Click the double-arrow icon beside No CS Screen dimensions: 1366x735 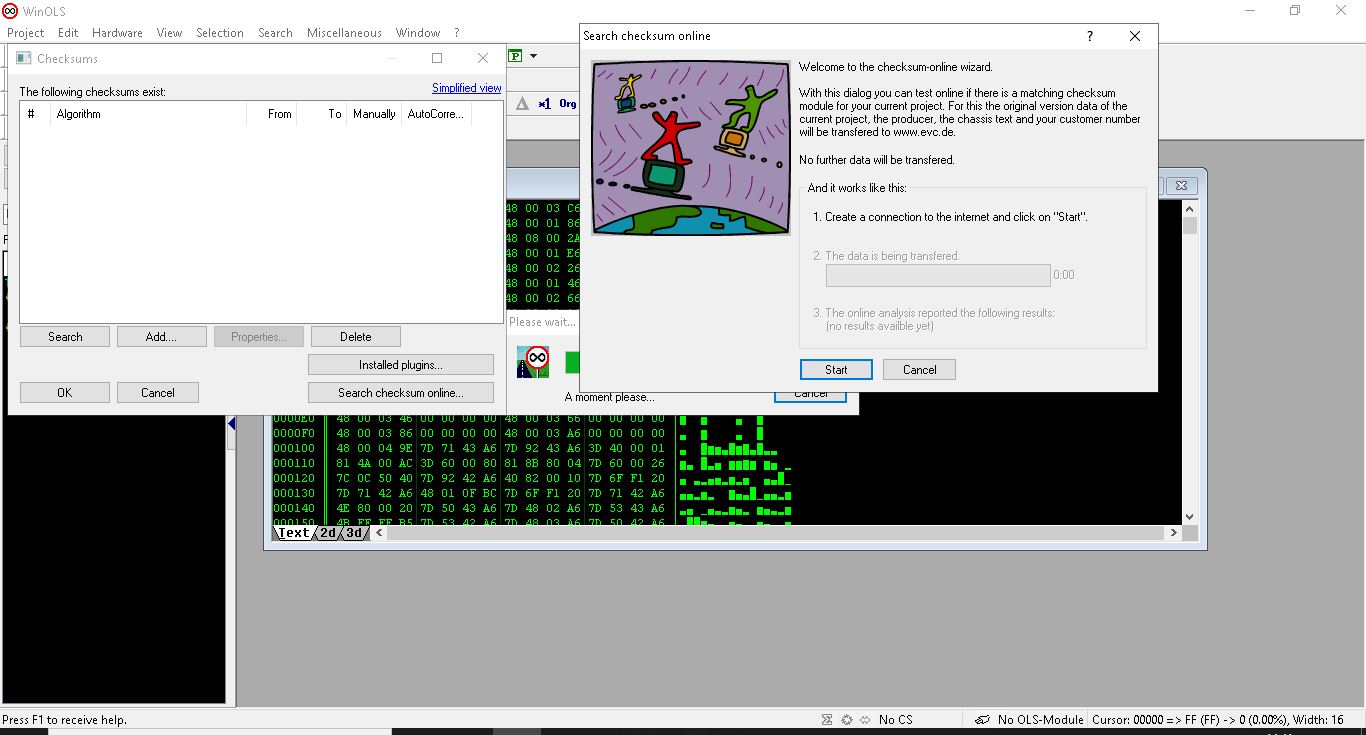point(863,720)
